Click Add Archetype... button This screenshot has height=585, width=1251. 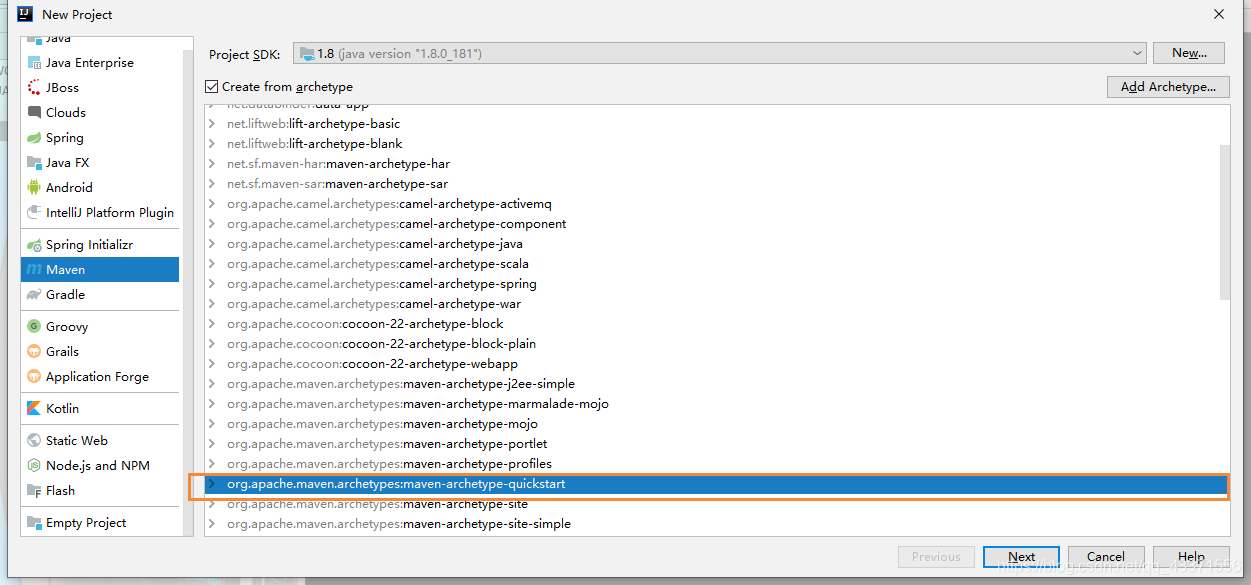(x=1168, y=87)
